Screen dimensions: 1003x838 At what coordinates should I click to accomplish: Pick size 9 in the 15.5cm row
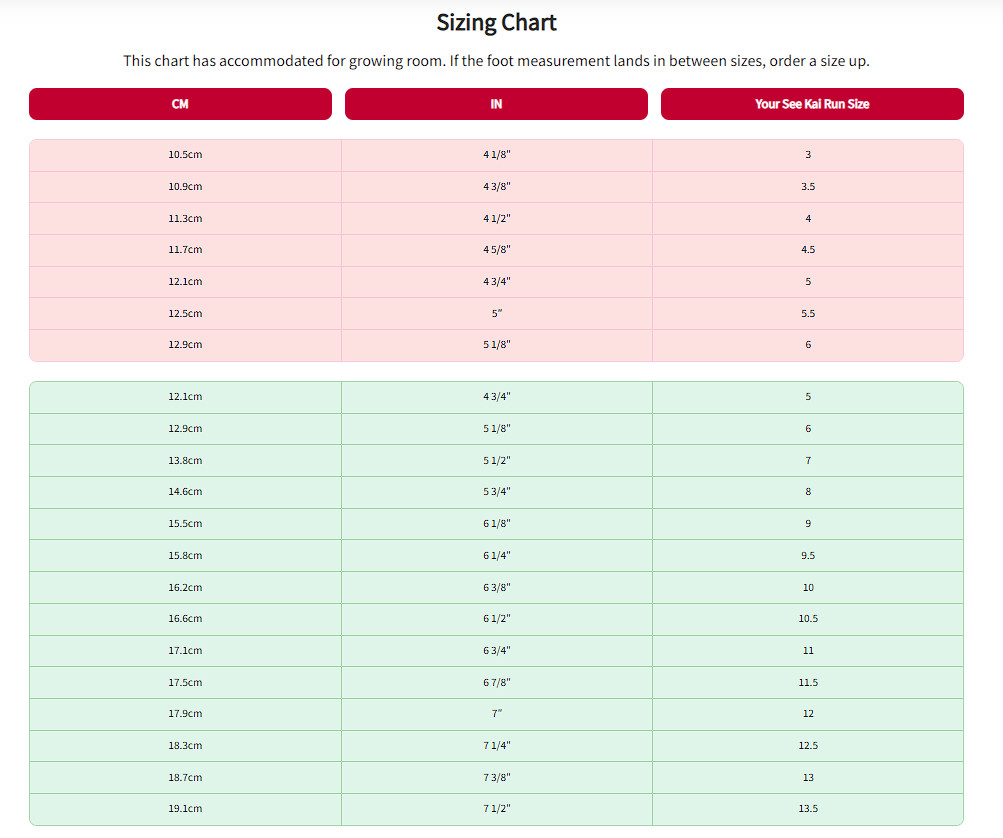[808, 524]
